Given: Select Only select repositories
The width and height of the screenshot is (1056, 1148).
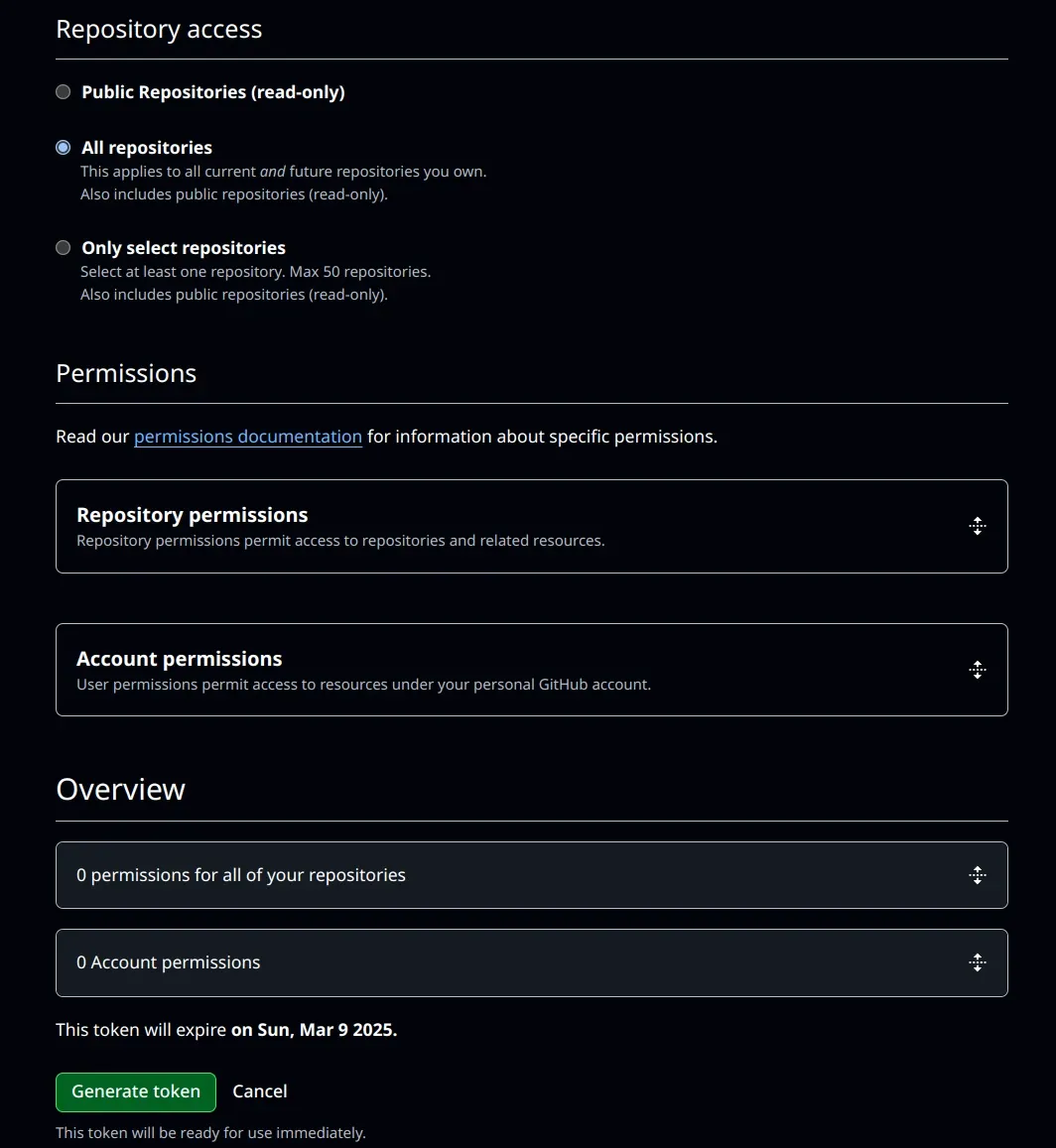Looking at the screenshot, I should click(x=63, y=247).
